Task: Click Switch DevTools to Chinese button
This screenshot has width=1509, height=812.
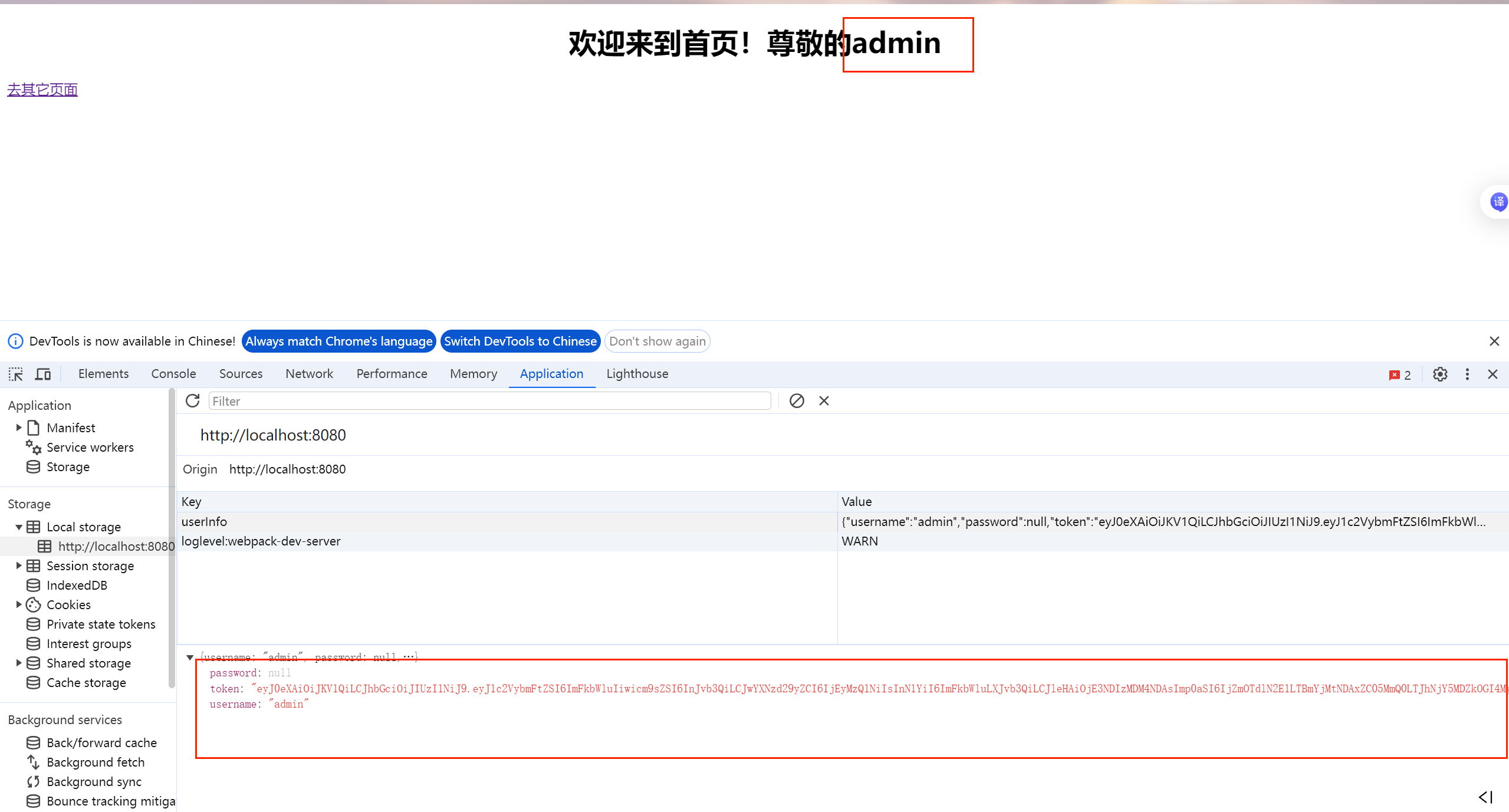Action: pyautogui.click(x=520, y=341)
